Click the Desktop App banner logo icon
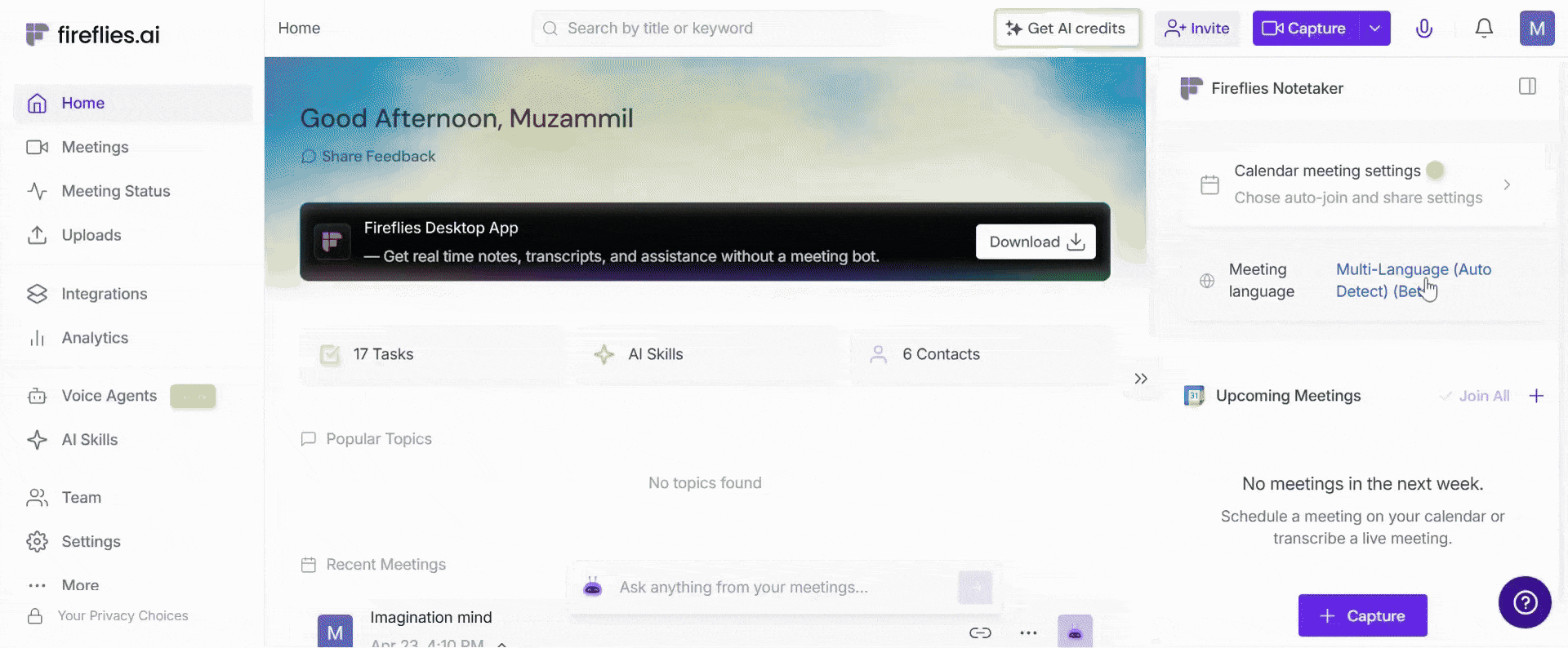This screenshot has height=648, width=1568. [x=332, y=242]
